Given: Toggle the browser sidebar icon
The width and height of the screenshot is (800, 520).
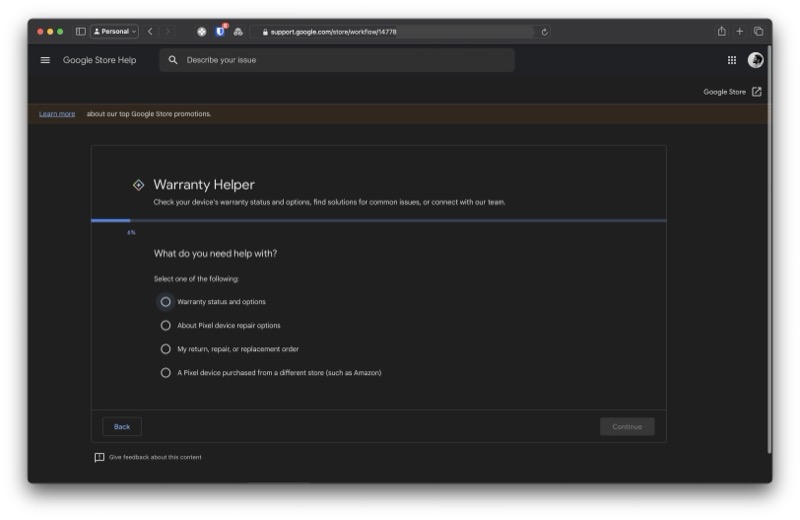Looking at the screenshot, I should tap(81, 32).
